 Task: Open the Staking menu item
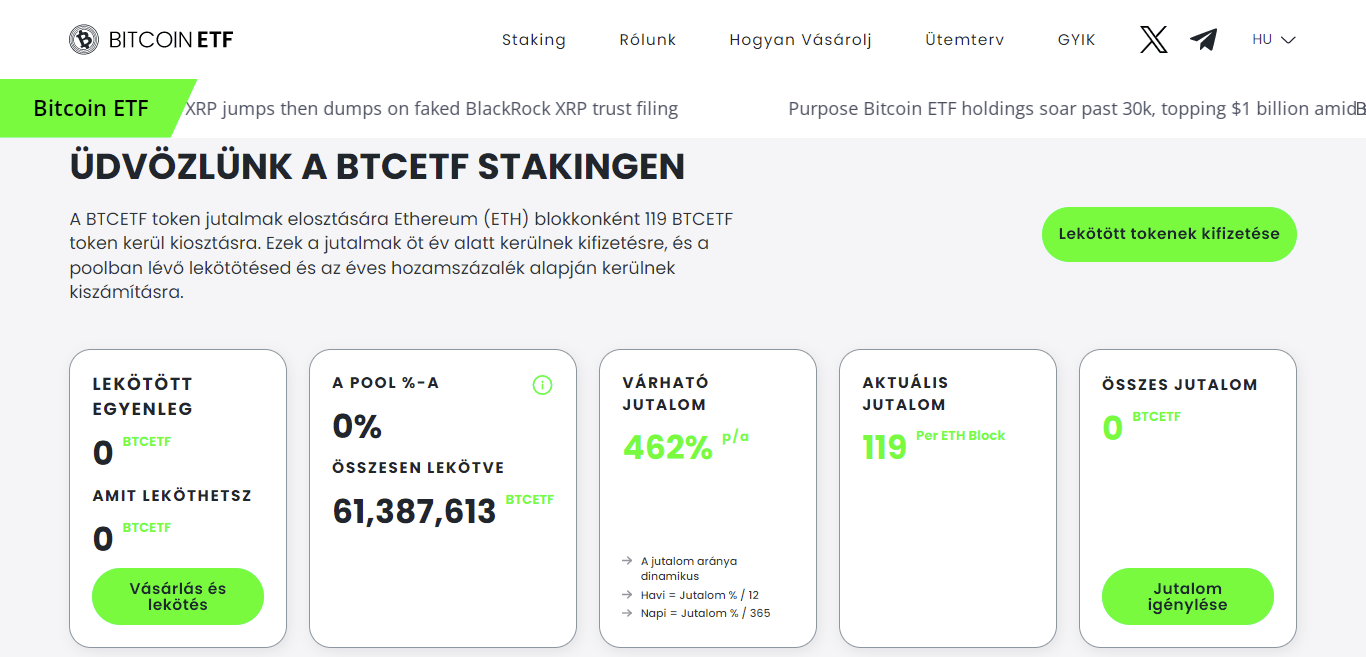[534, 40]
